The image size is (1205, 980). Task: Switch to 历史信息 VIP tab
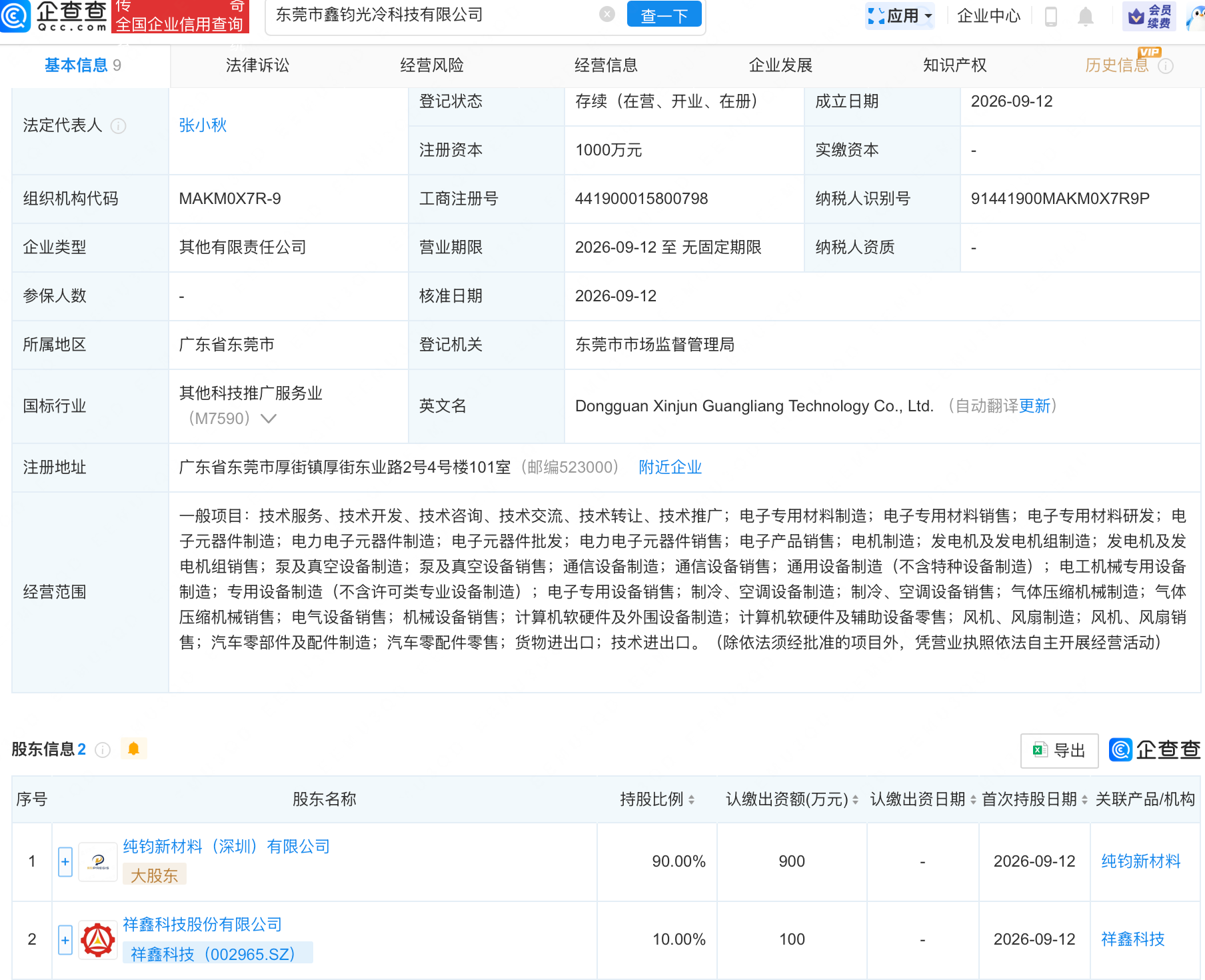1117,65
